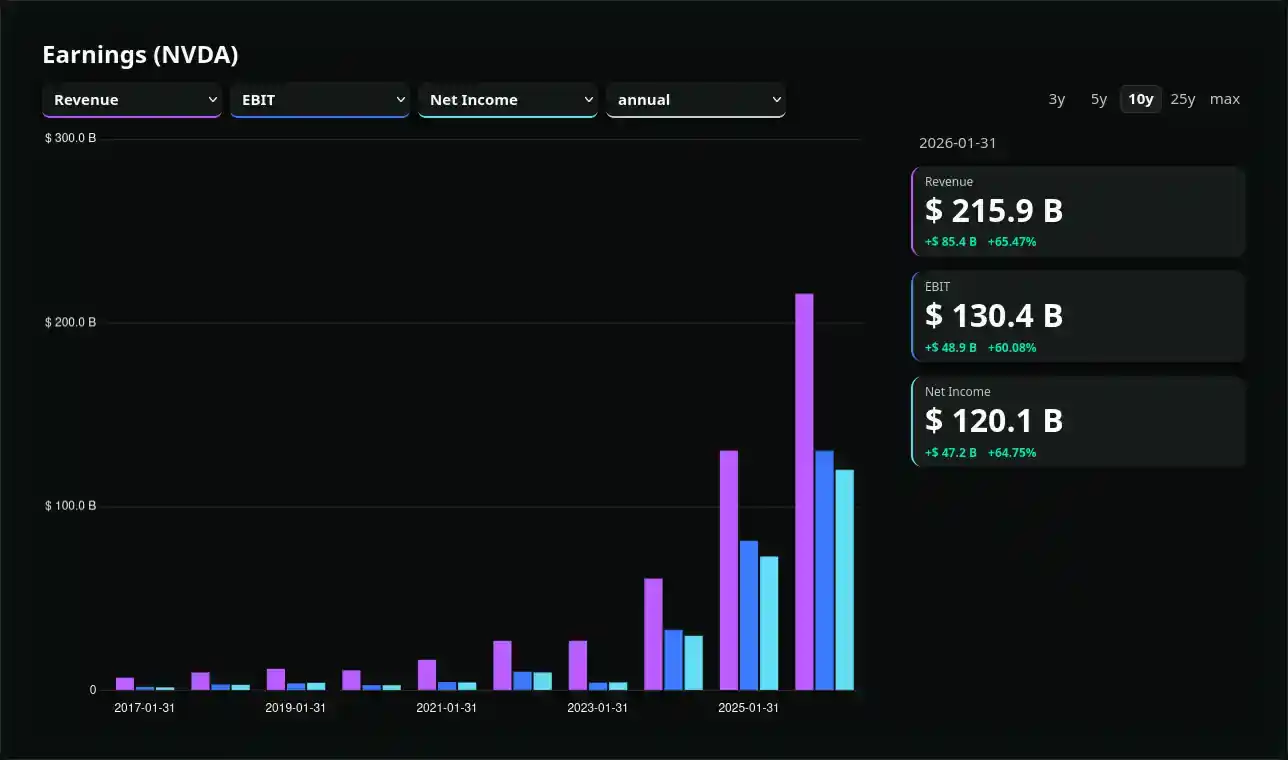Click the 2025-01-31 axis label
This screenshot has width=1288, height=760.
[749, 708]
